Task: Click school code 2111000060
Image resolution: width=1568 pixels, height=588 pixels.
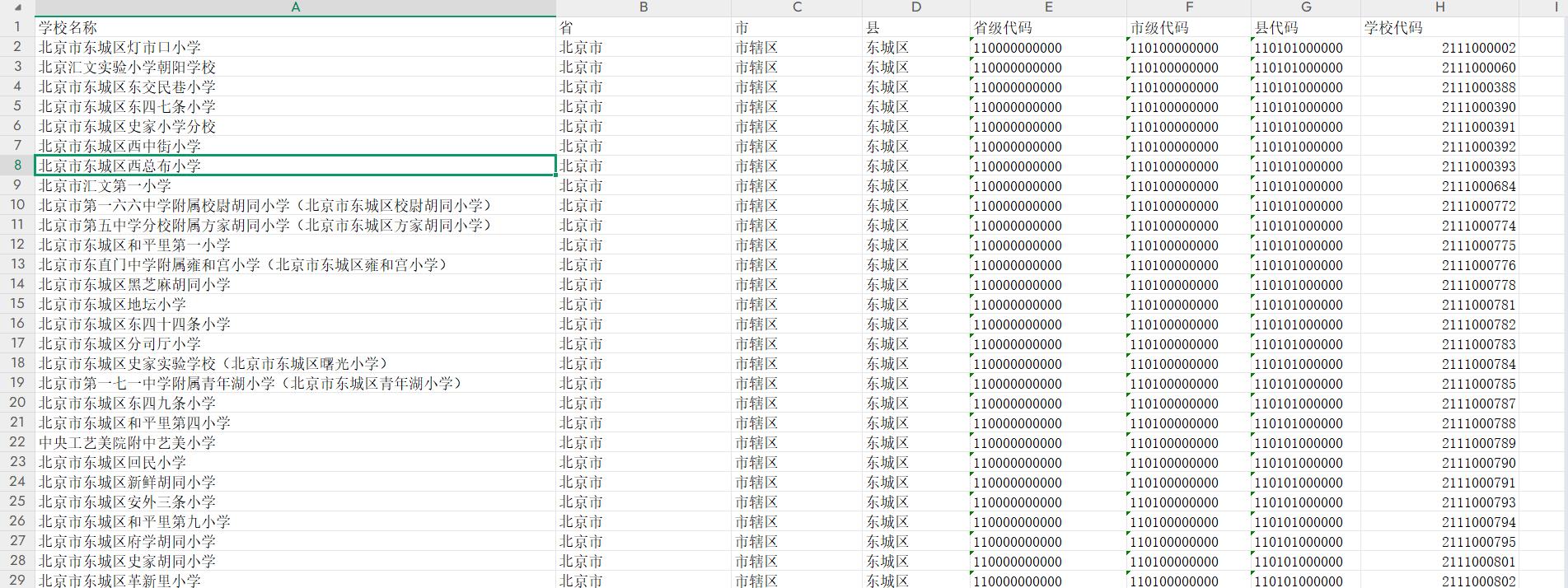Action: pos(1478,68)
